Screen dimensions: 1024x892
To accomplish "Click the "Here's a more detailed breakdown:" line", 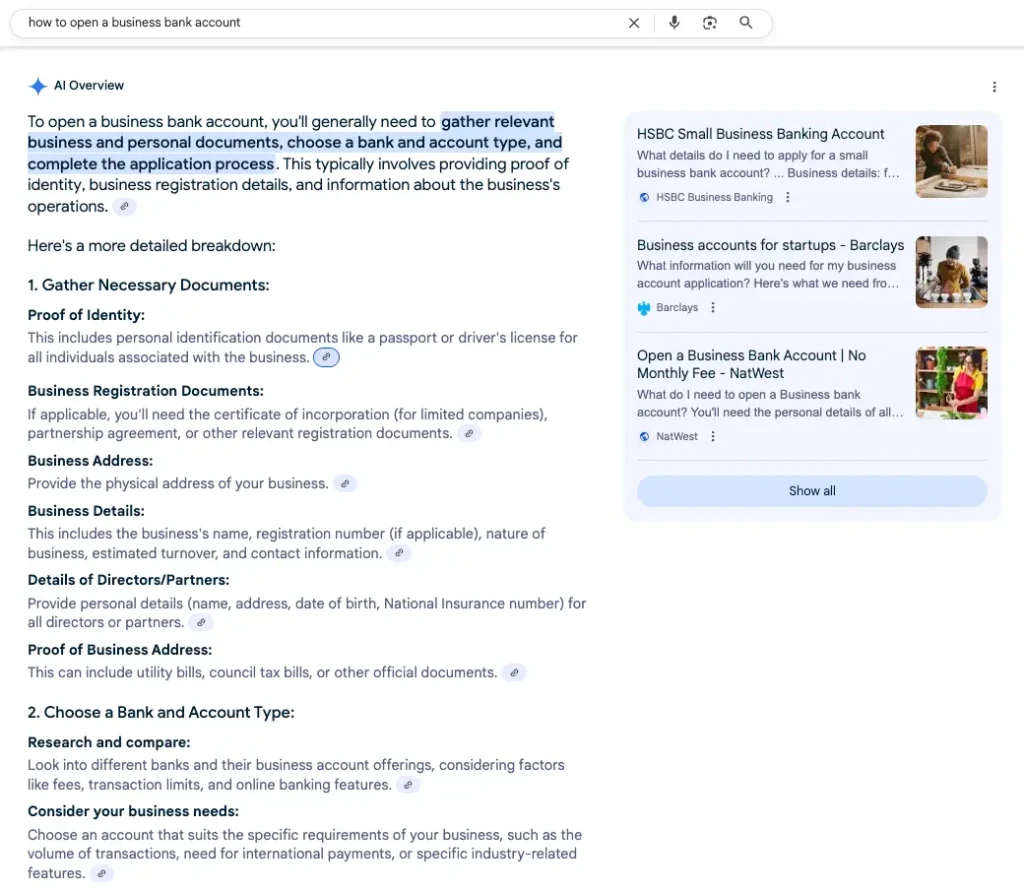I will coord(152,246).
